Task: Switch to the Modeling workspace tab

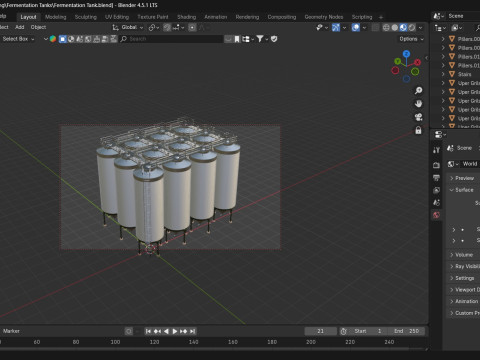Action: click(x=56, y=17)
